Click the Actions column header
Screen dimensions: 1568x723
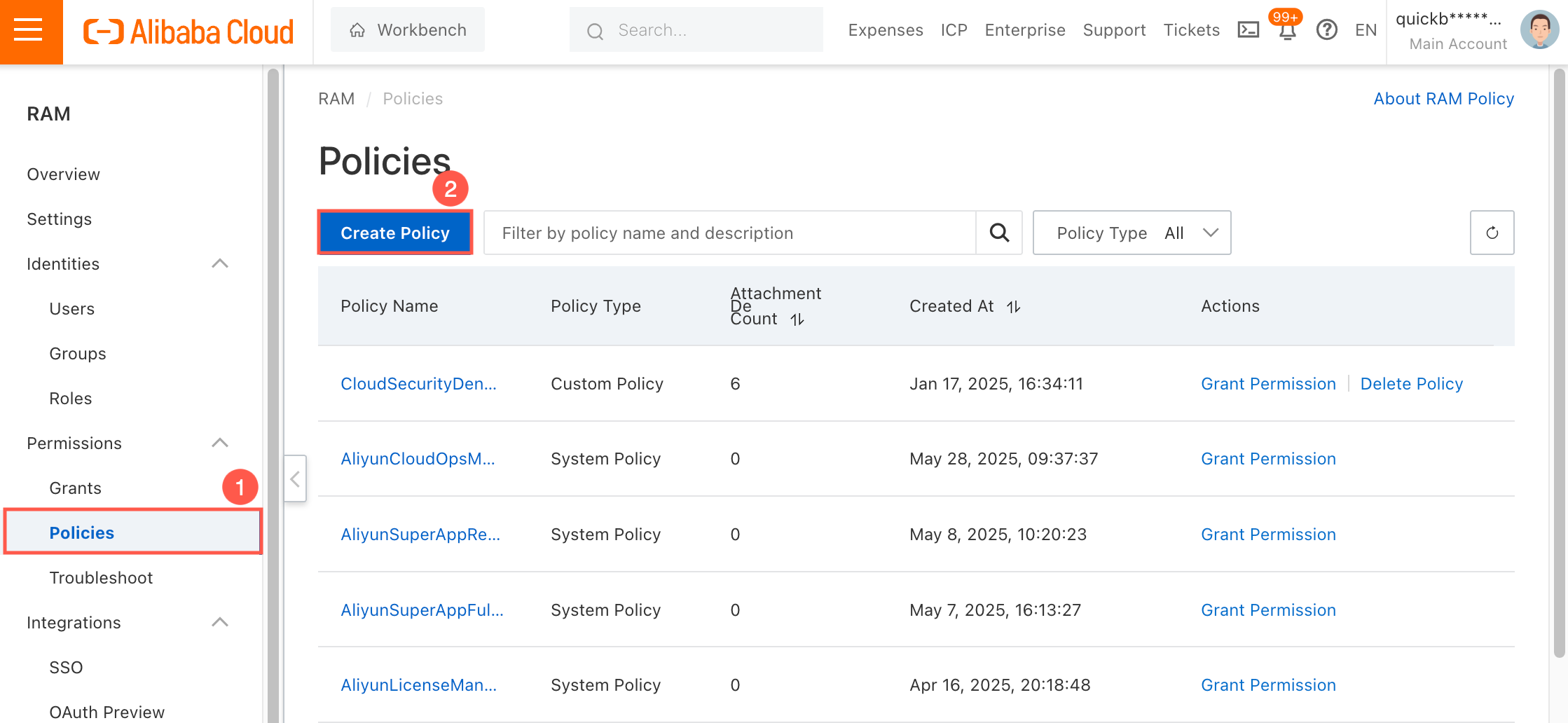pos(1230,306)
